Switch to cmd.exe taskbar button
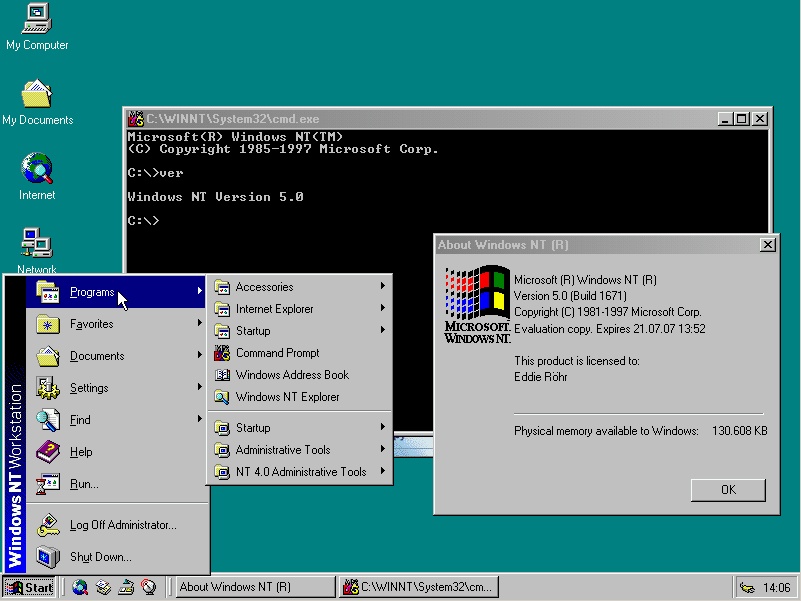This screenshot has height=601, width=801. [418, 587]
